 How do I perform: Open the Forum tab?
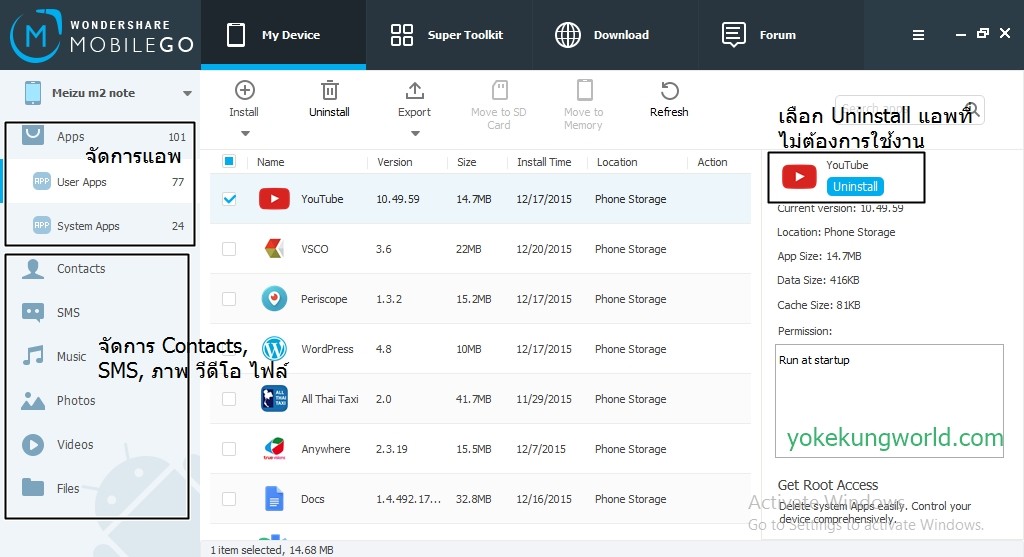coord(759,35)
